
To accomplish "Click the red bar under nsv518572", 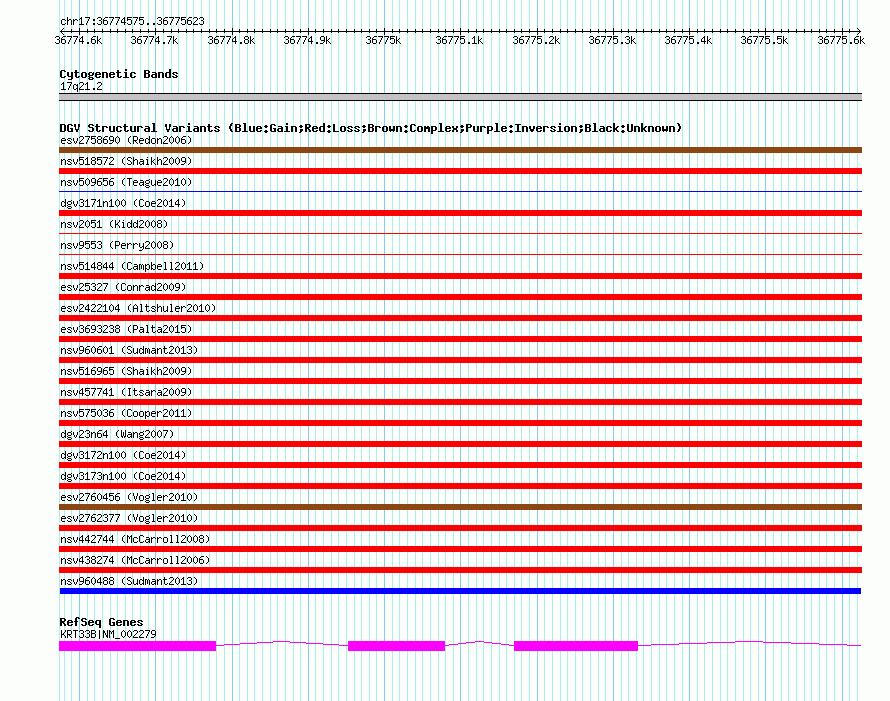I will click(x=460, y=171).
